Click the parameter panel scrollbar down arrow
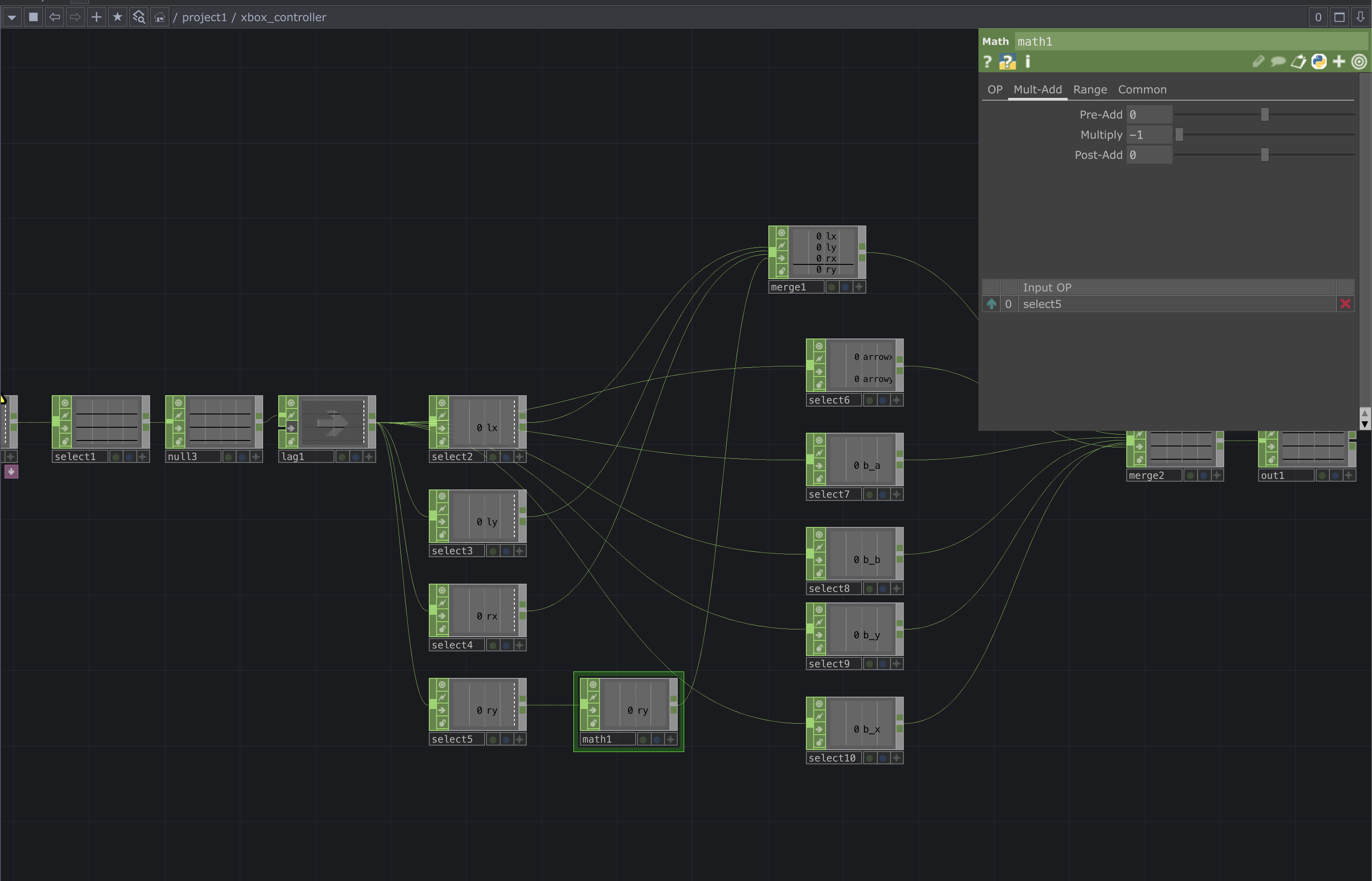1372x881 pixels. 1365,424
